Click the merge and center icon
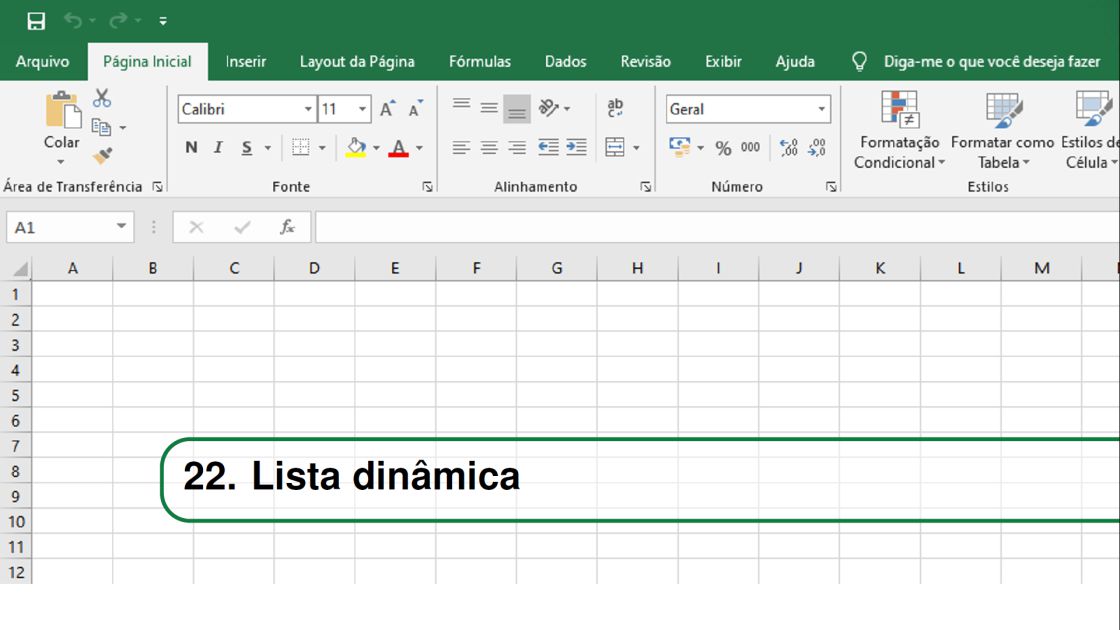This screenshot has width=1120, height=630. (x=615, y=147)
